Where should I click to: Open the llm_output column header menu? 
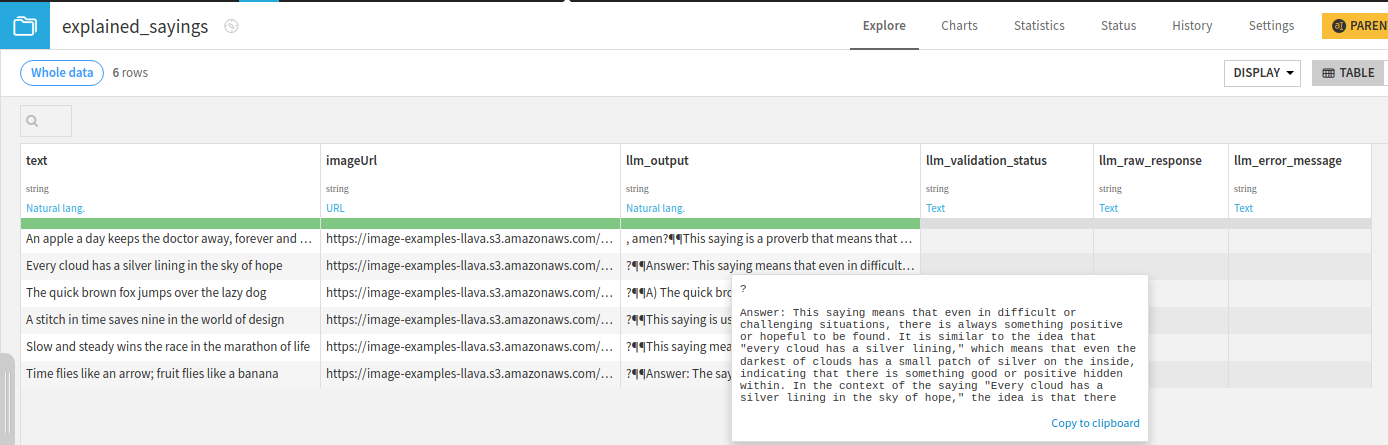[657, 160]
